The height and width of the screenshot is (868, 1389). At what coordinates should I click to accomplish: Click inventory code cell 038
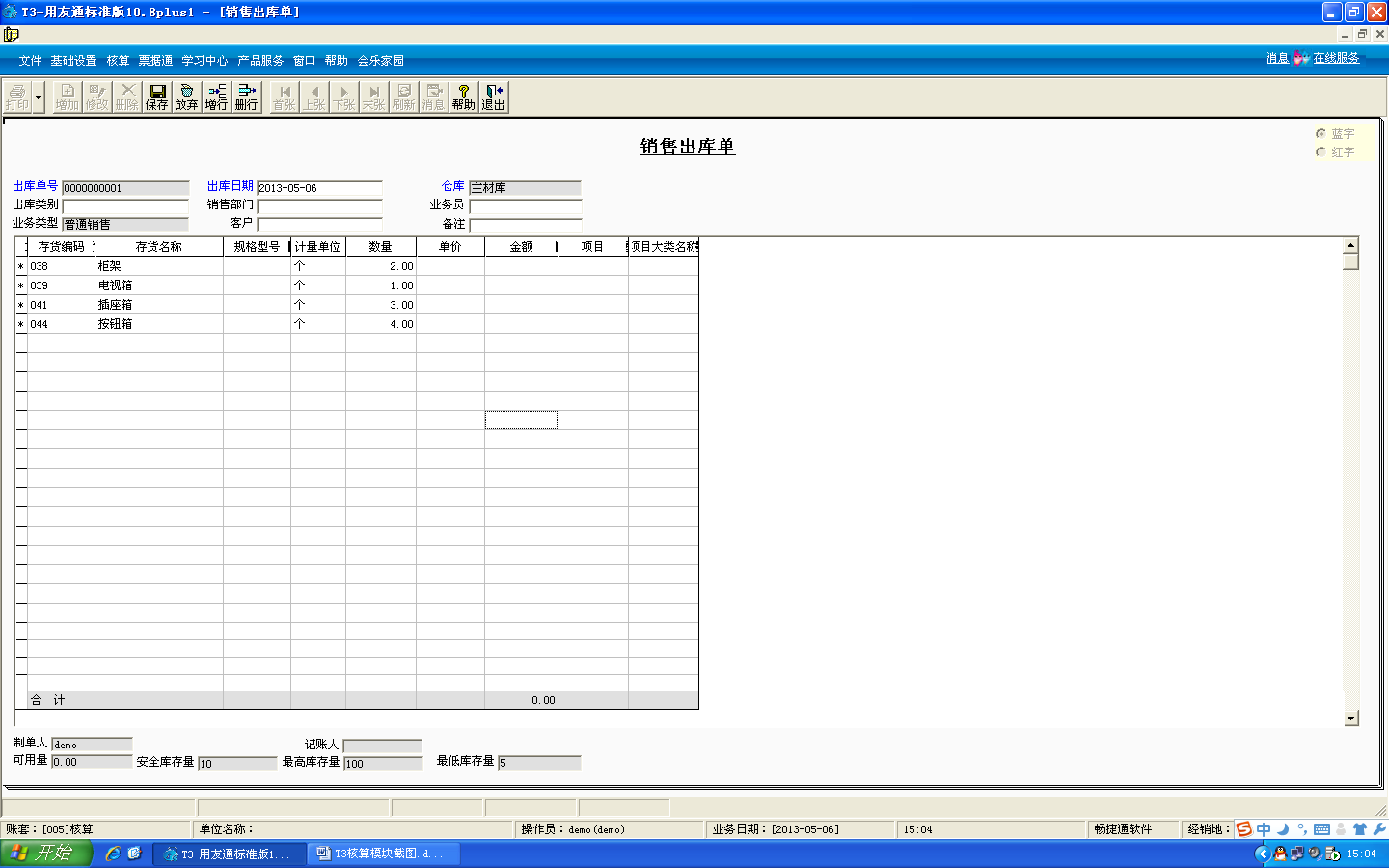(x=61, y=266)
